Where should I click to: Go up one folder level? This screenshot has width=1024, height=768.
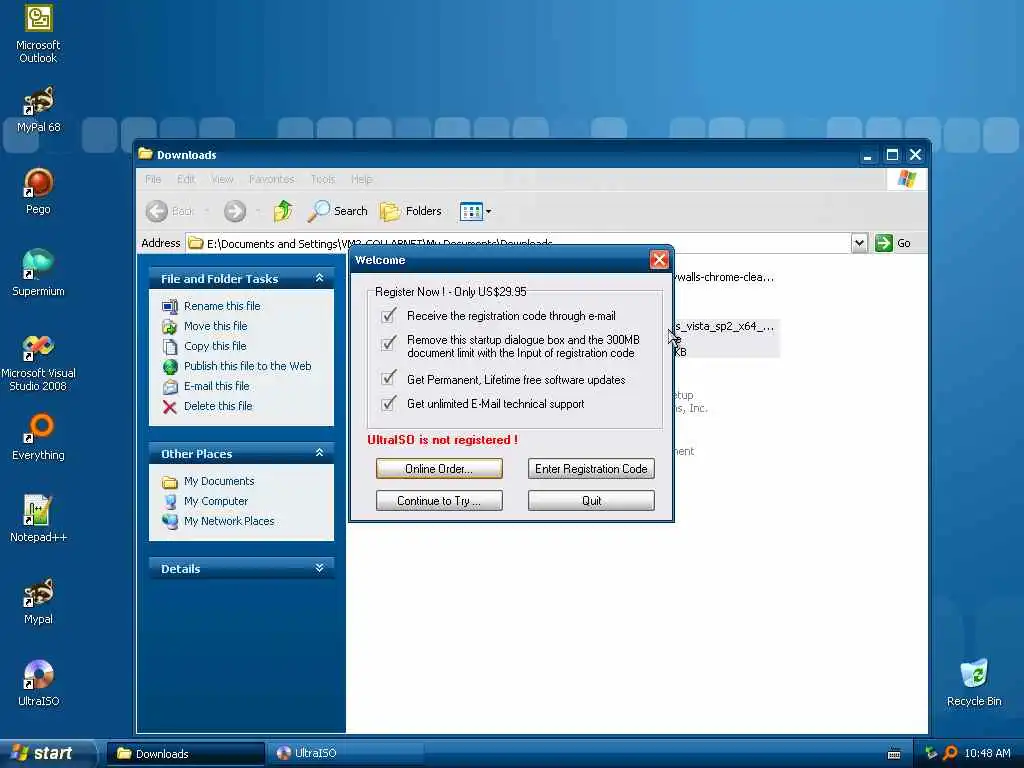point(283,211)
